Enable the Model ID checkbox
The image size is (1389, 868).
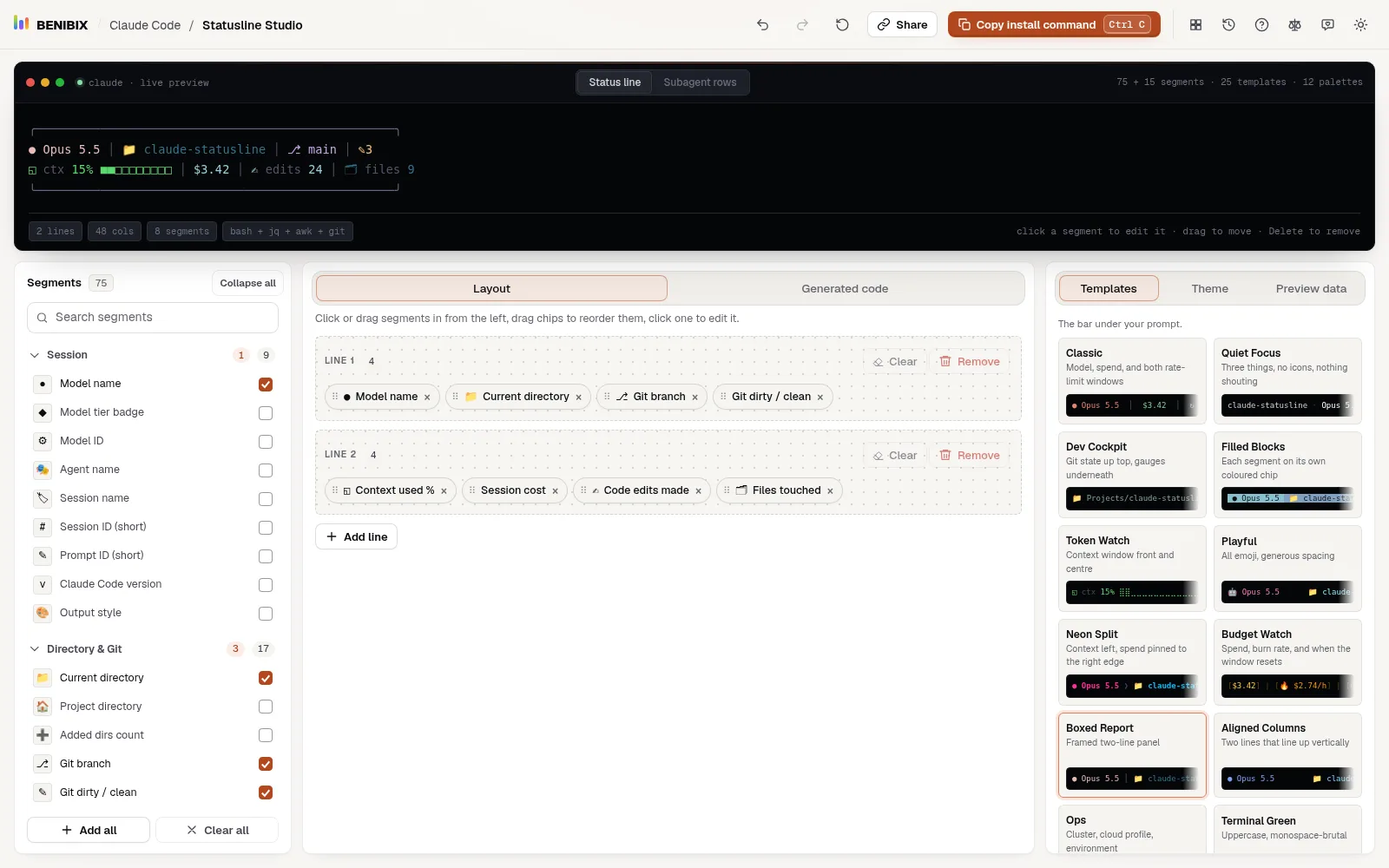(266, 442)
